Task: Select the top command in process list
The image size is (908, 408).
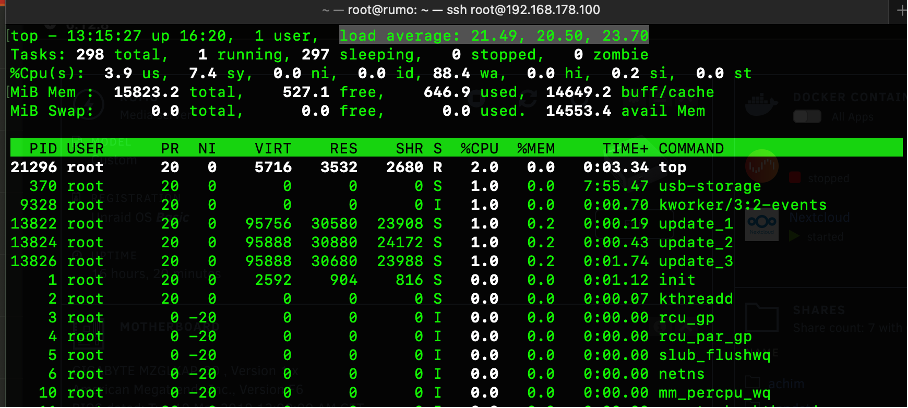Action: pos(672,168)
